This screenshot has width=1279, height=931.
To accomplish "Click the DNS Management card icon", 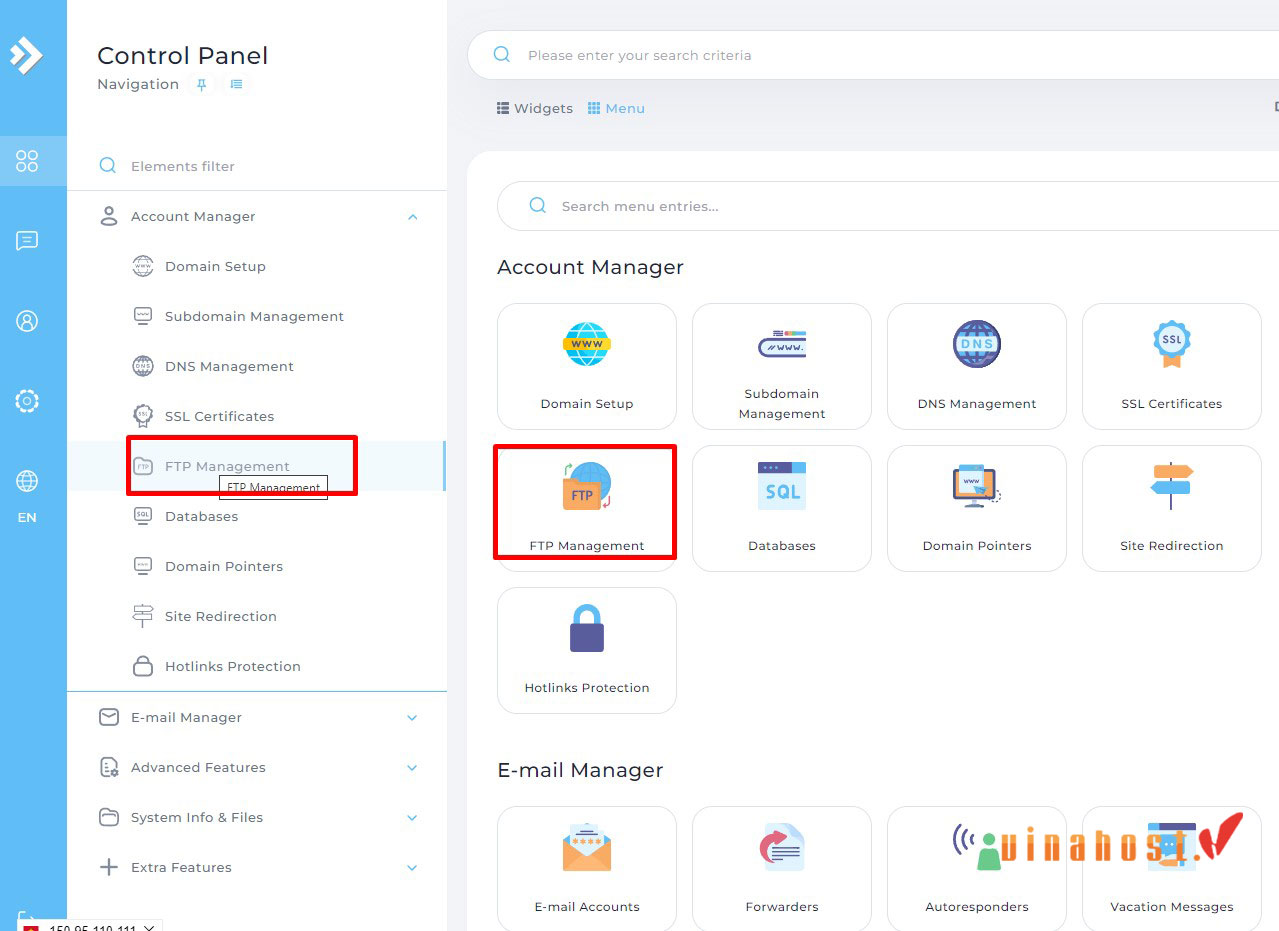I will coord(977,345).
